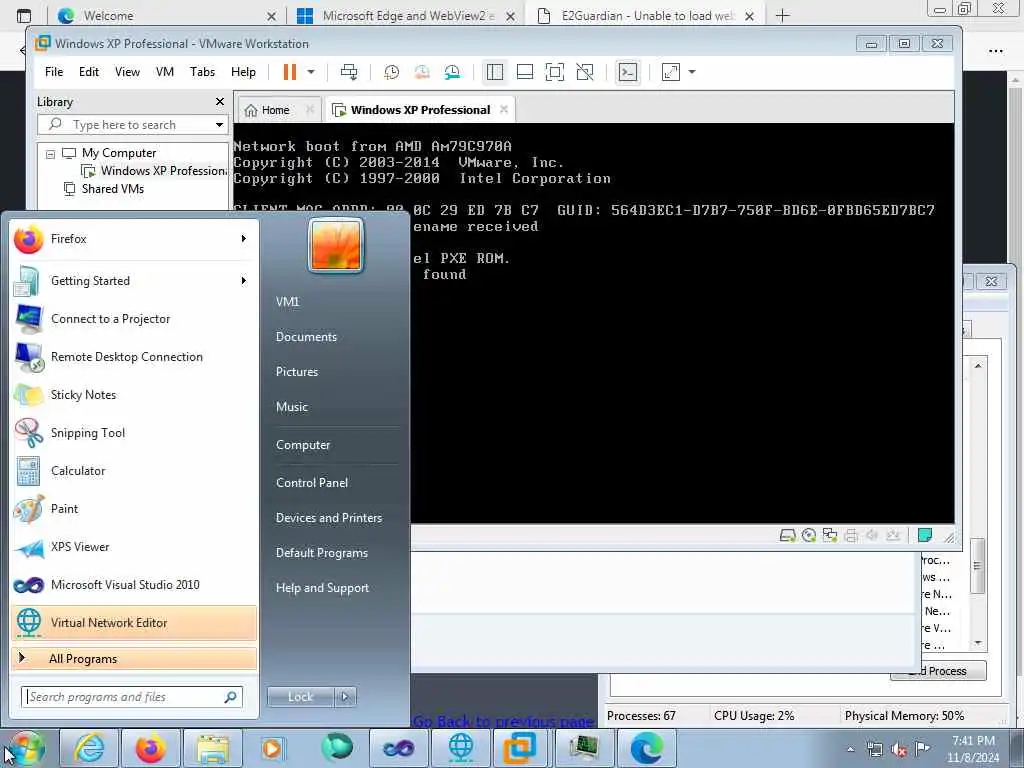Click the network adapter status icon
This screenshot has height=768, width=1024.
pos(829,536)
